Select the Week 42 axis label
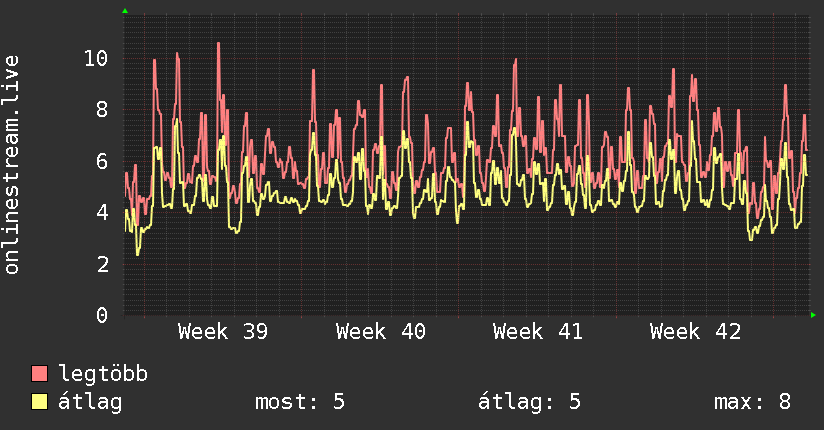824x430 pixels. click(695, 332)
